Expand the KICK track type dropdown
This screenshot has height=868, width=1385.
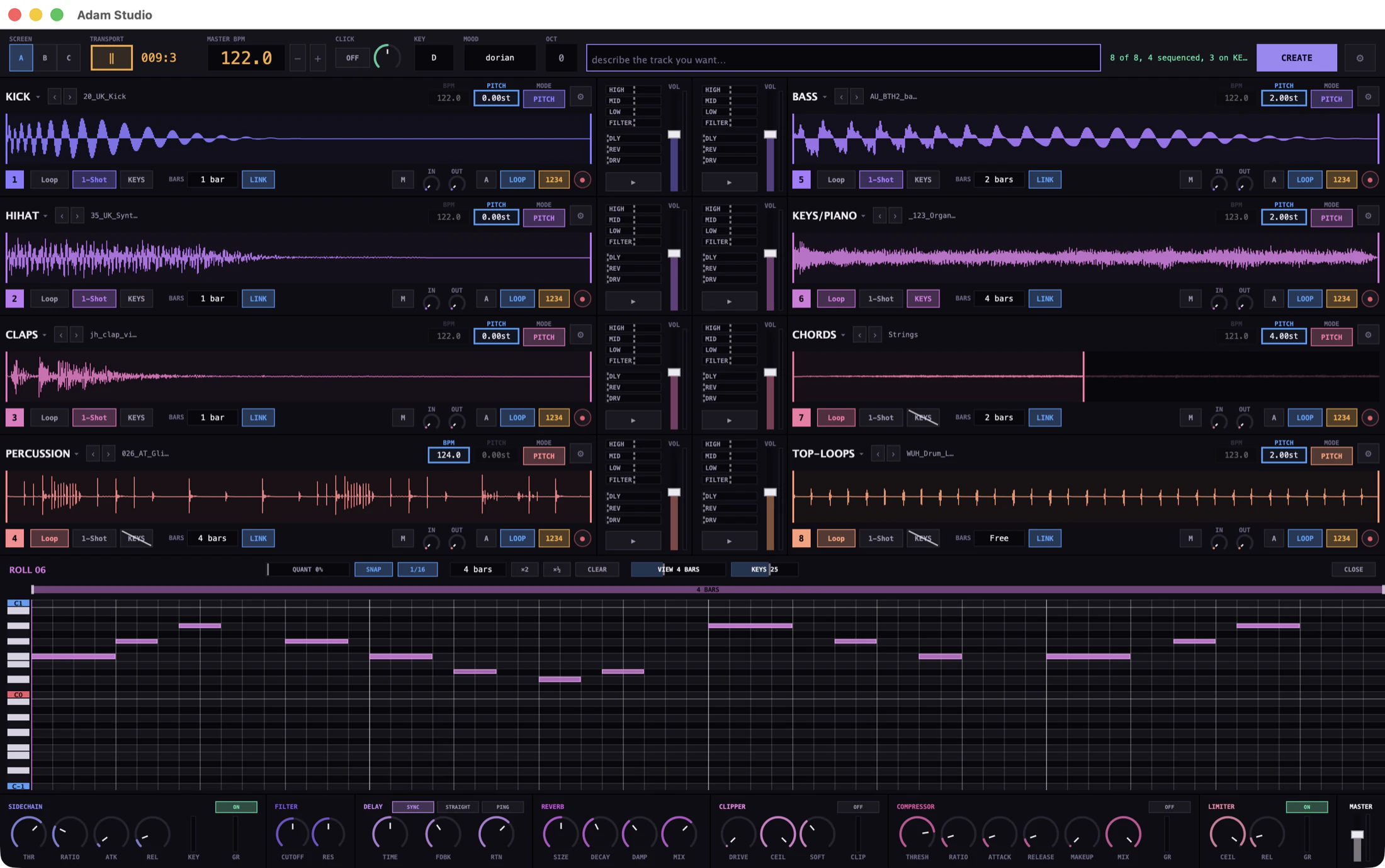coord(38,98)
